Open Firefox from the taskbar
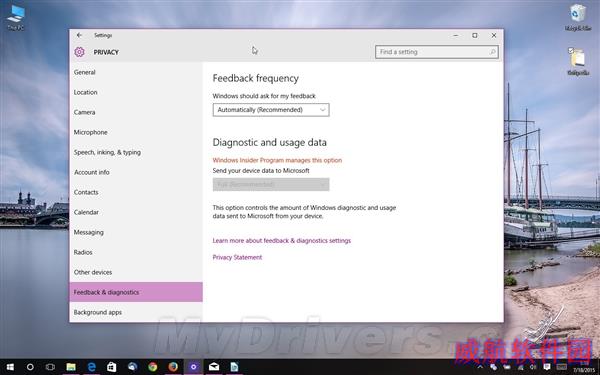Viewport: 600px width, 375px height. tap(173, 367)
